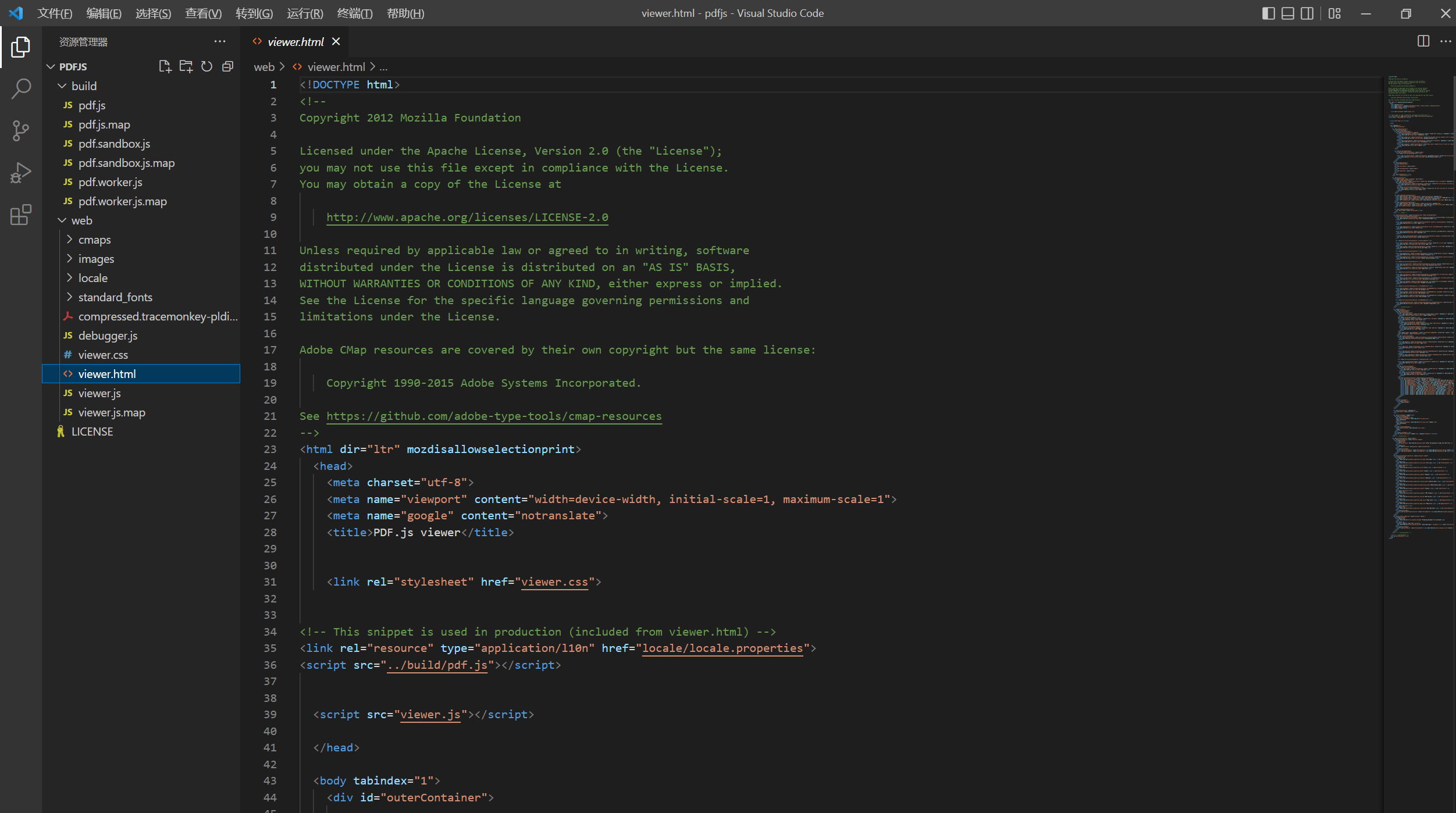Open the Extensions view
The width and height of the screenshot is (1456, 813).
point(20,215)
